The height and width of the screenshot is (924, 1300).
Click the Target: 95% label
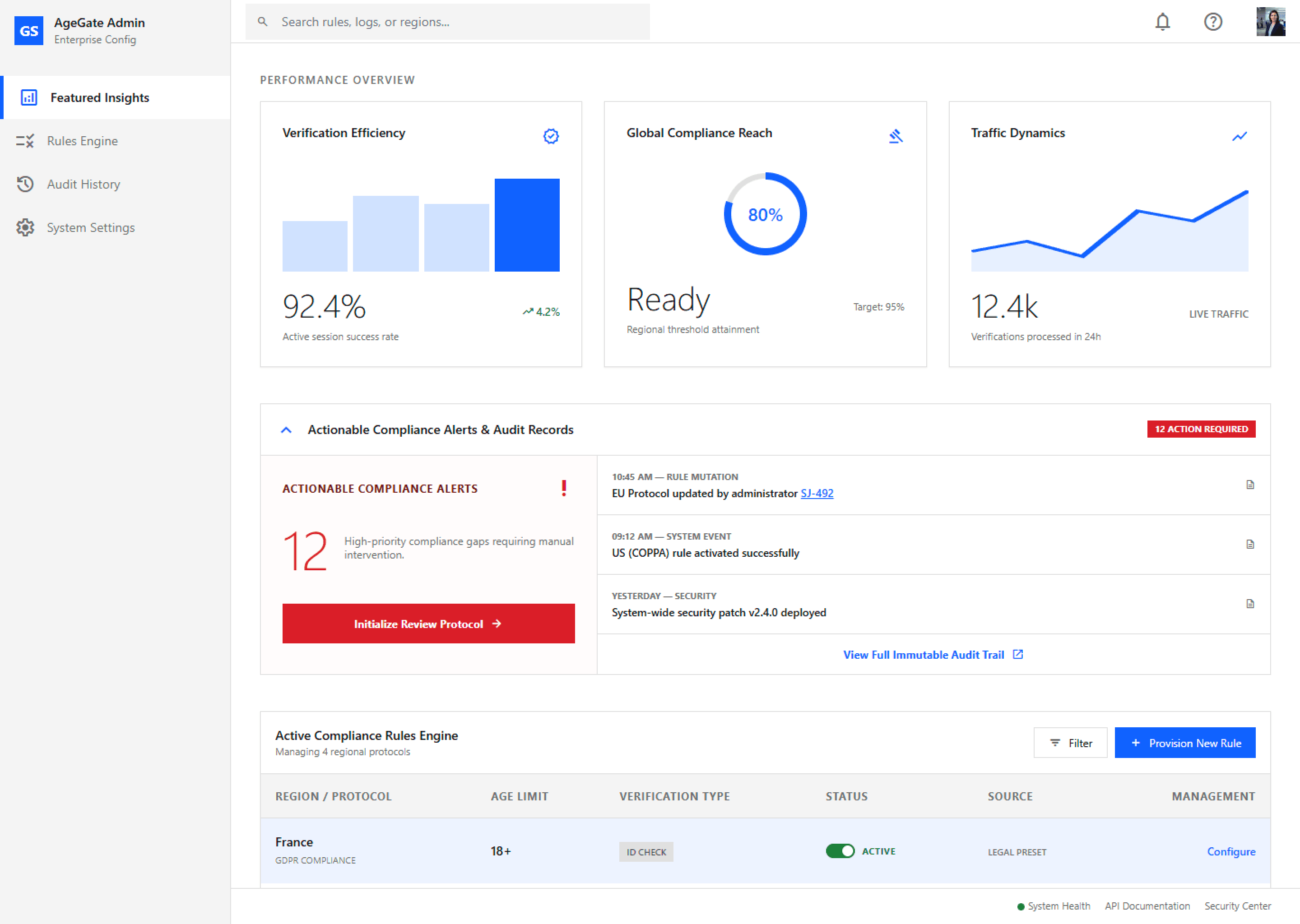click(x=878, y=307)
